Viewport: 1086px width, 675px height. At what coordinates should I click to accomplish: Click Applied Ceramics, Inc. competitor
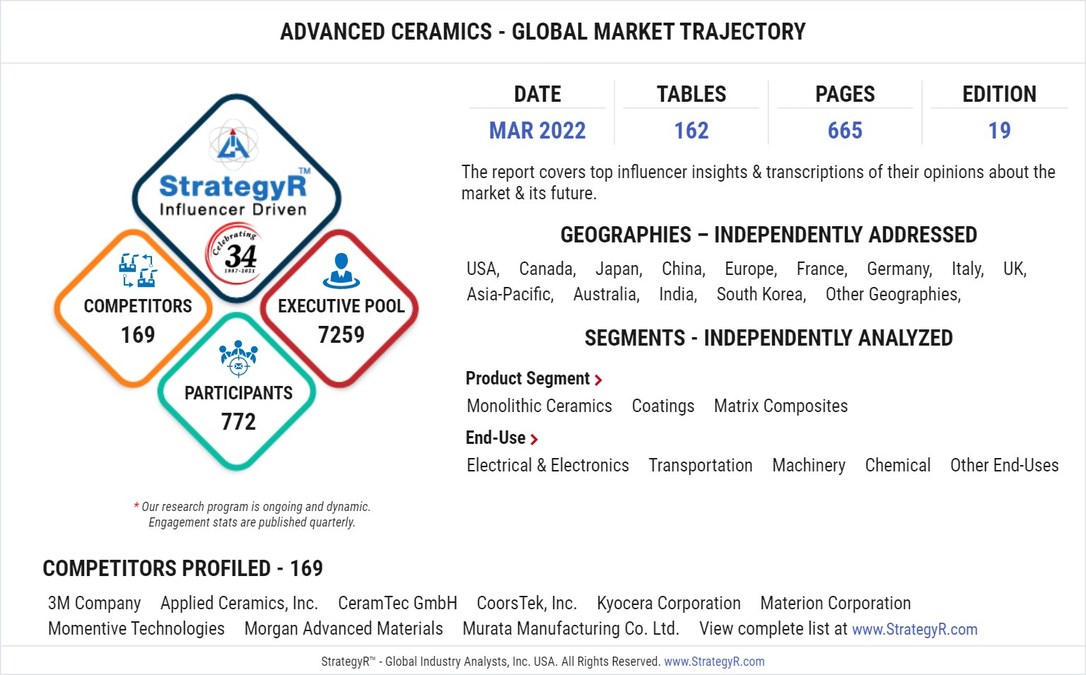(x=239, y=603)
